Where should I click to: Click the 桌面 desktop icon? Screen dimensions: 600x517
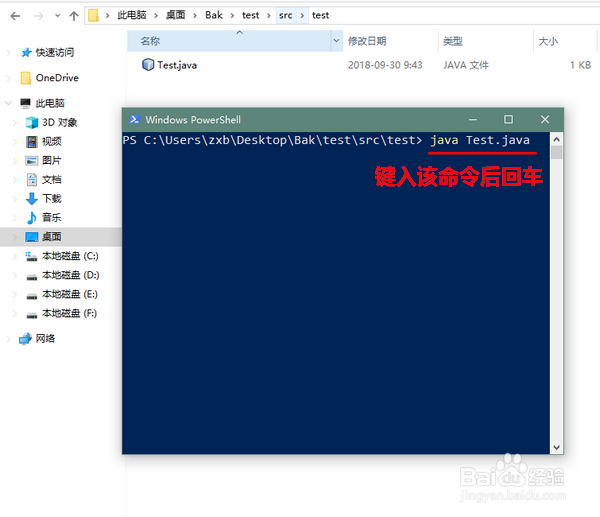[31, 237]
